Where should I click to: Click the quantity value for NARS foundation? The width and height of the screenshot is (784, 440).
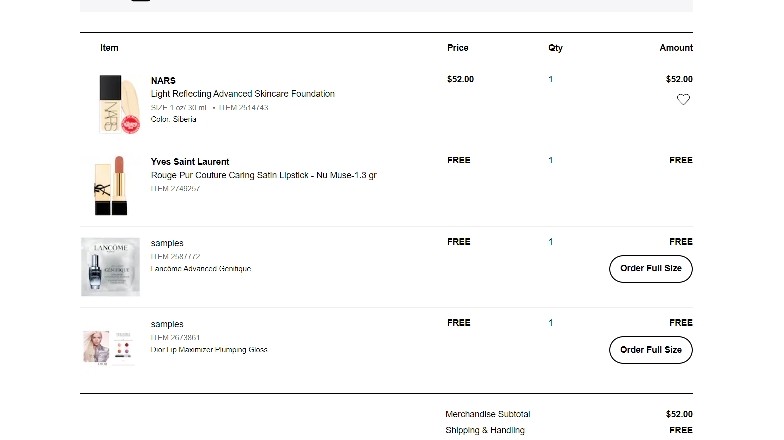[550, 79]
